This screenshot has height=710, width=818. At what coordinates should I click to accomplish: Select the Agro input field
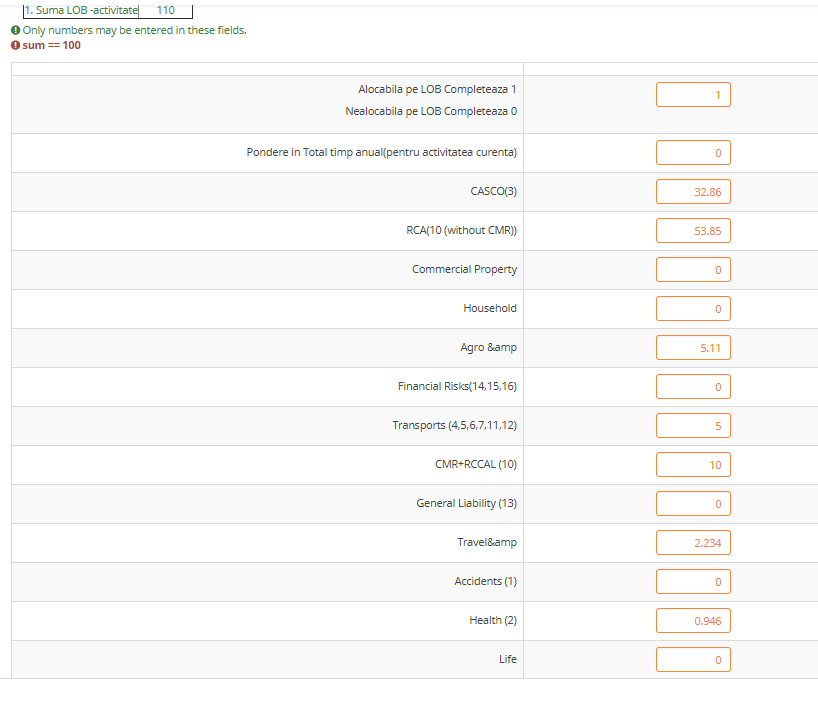click(x=693, y=348)
